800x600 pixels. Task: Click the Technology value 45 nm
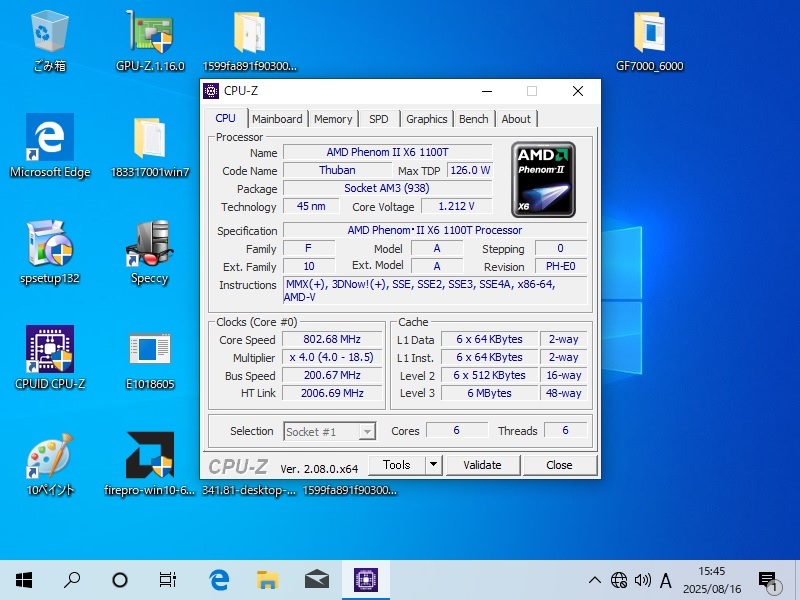coord(311,206)
